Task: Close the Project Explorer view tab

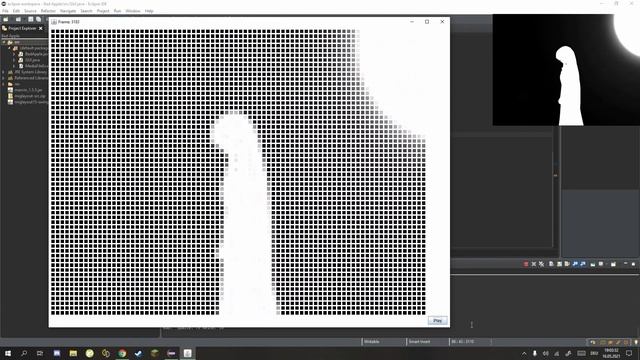Action: click(x=40, y=28)
